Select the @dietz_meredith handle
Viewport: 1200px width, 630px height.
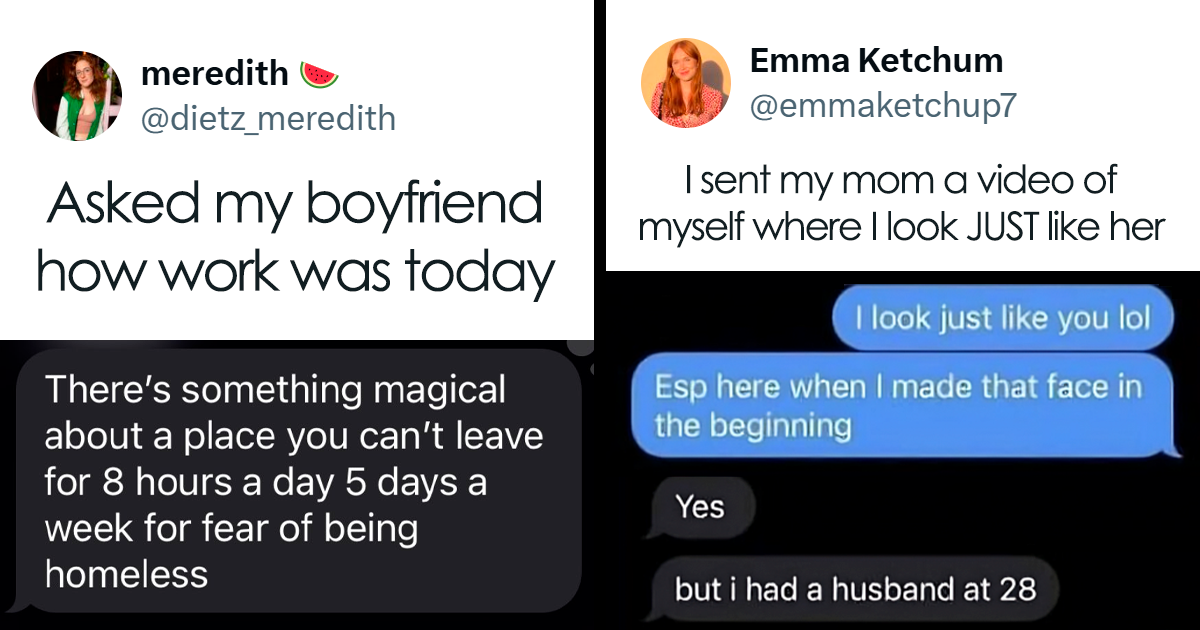click(x=270, y=118)
